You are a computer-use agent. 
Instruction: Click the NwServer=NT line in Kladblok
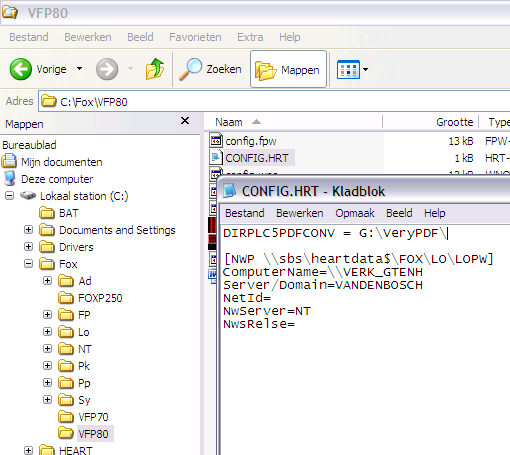coord(267,311)
